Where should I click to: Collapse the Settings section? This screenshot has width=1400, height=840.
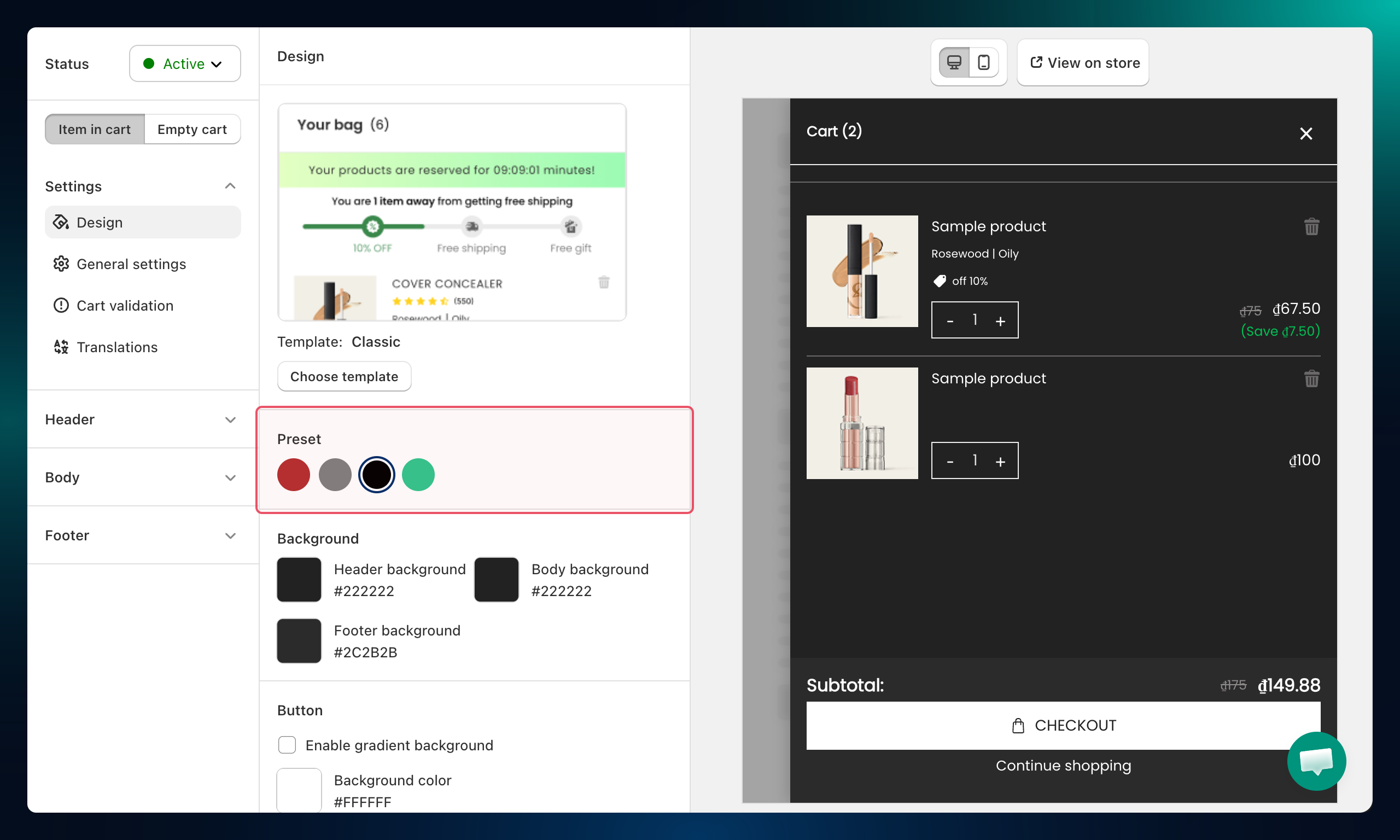230,185
